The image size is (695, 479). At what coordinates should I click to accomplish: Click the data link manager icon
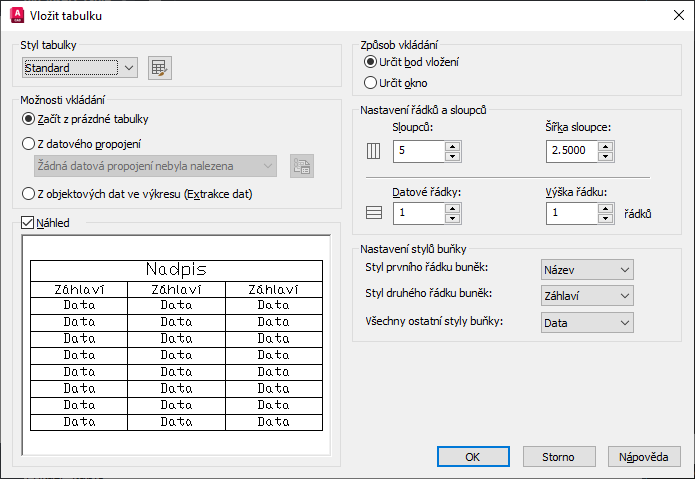tap(302, 166)
